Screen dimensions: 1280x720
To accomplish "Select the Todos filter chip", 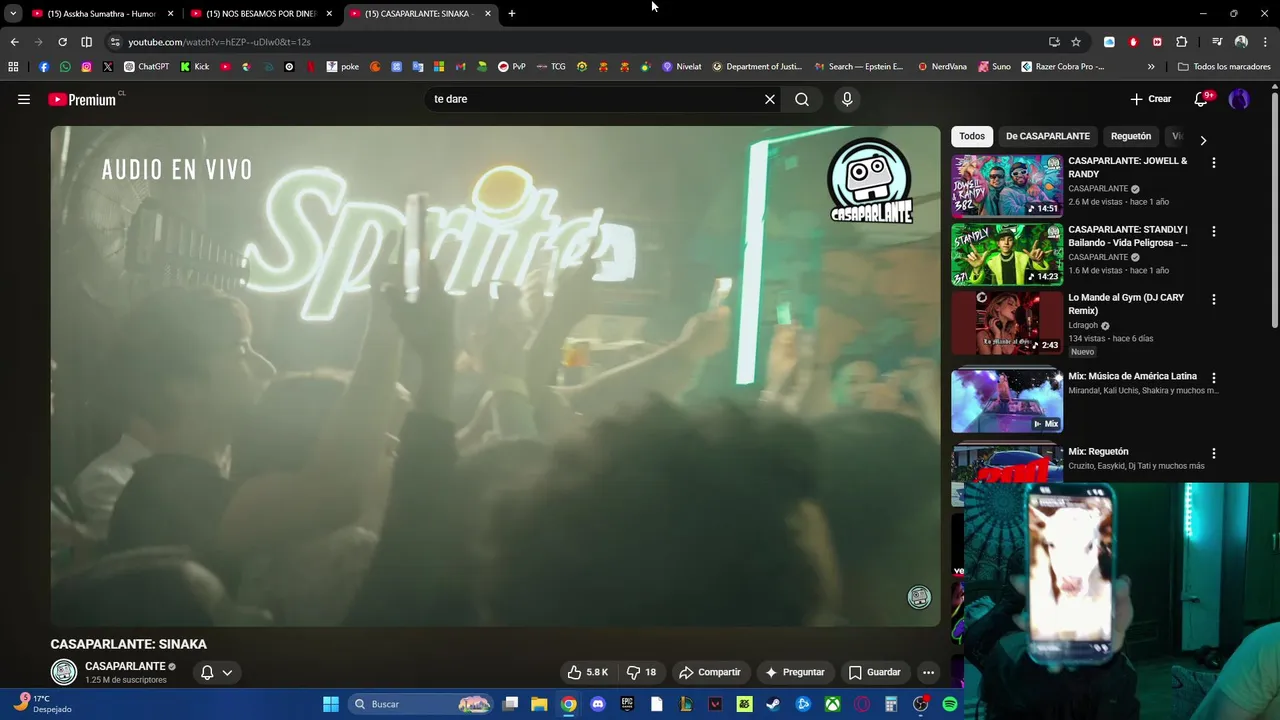I will 972,136.
